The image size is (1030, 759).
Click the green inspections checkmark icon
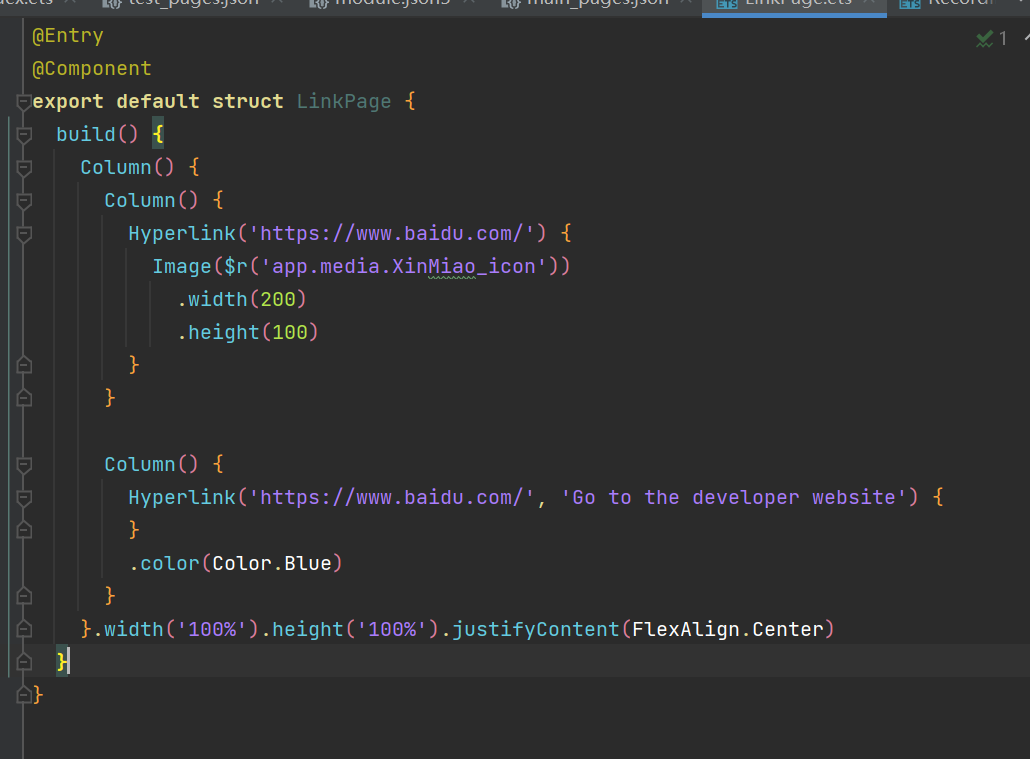pyautogui.click(x=984, y=38)
